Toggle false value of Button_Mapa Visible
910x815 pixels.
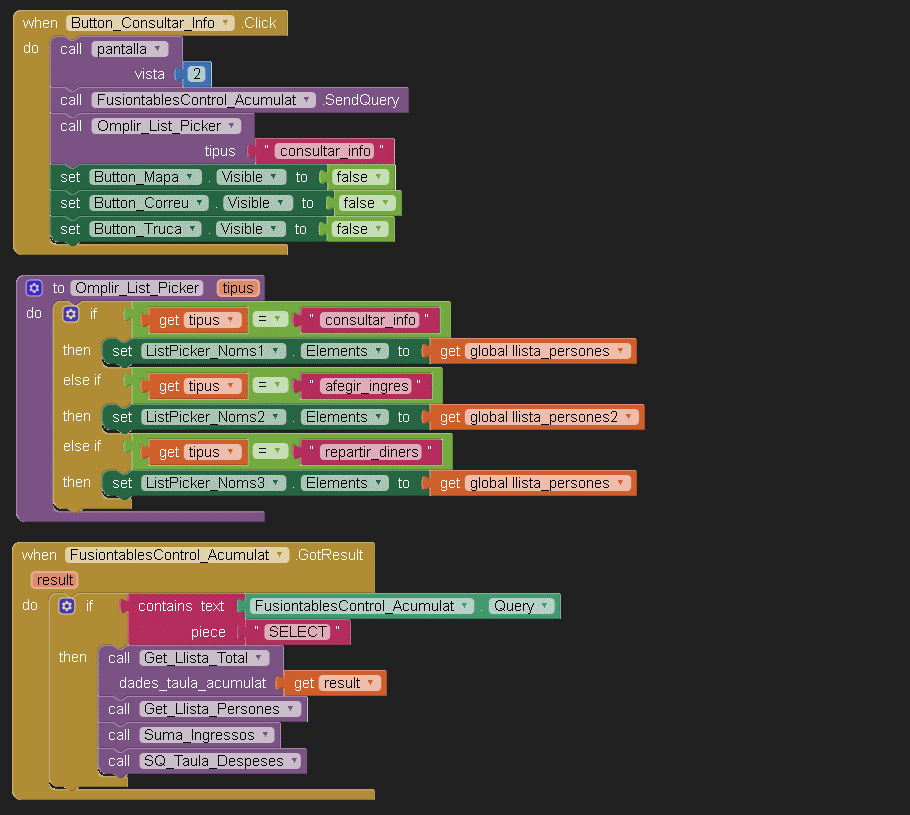pyautogui.click(x=358, y=177)
